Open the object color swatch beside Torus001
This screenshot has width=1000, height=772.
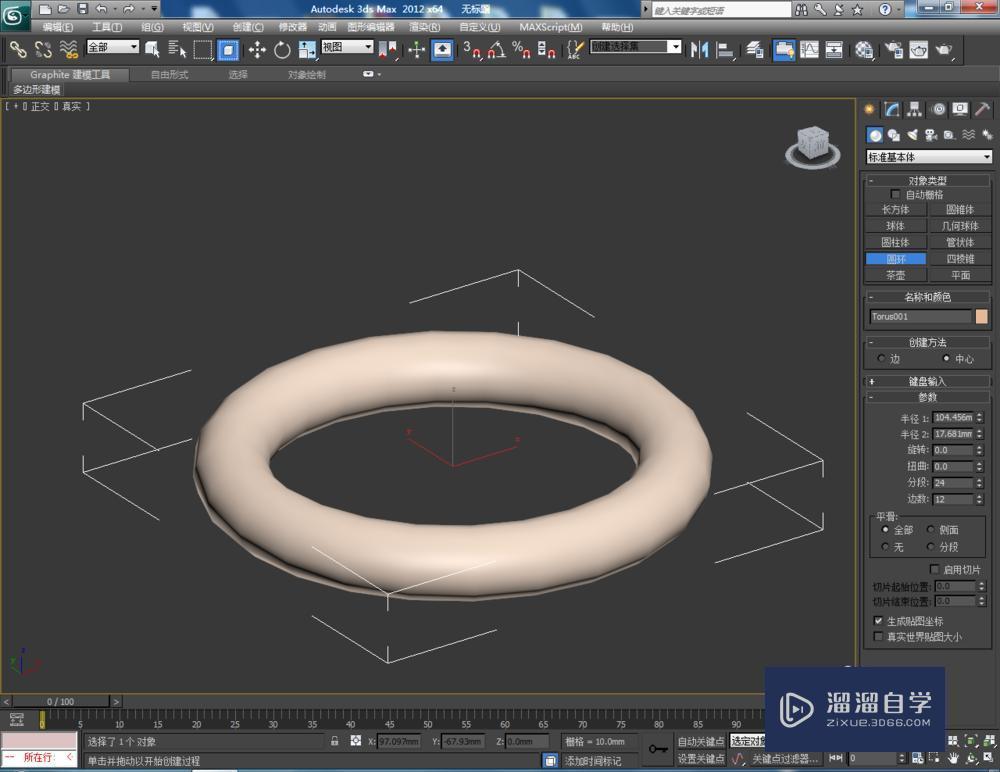pos(980,316)
